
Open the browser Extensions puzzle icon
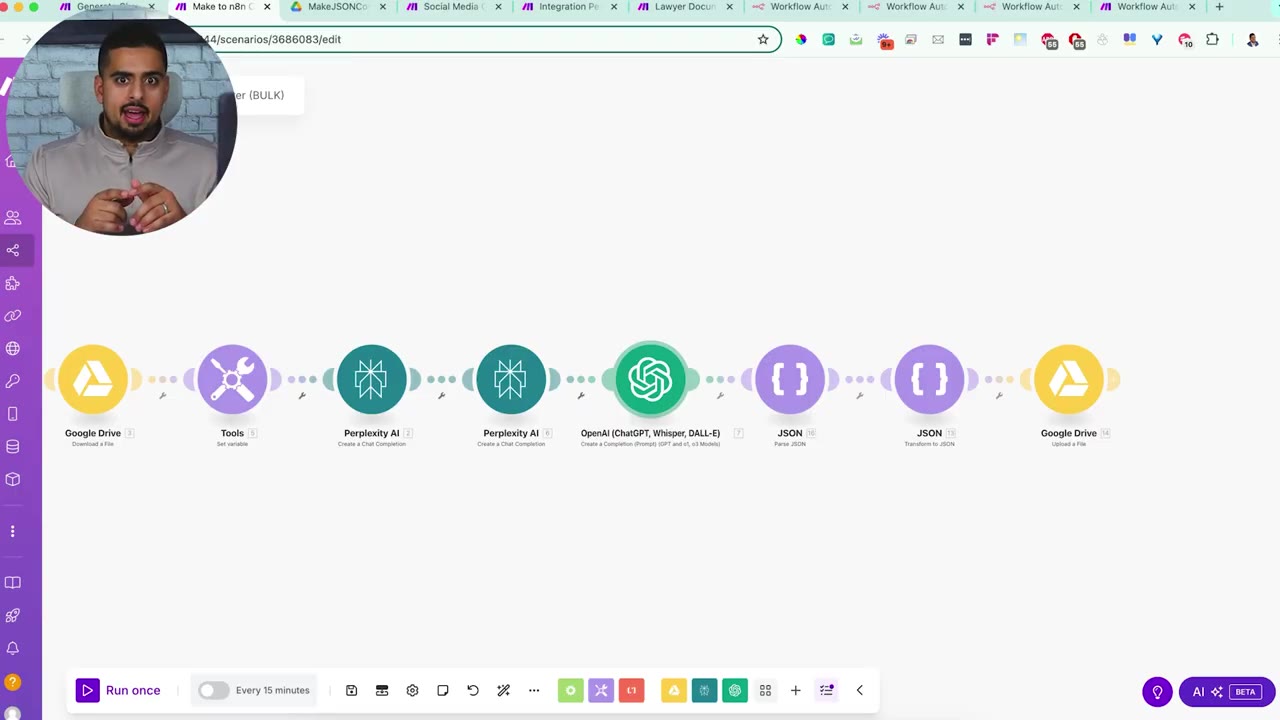point(1212,40)
